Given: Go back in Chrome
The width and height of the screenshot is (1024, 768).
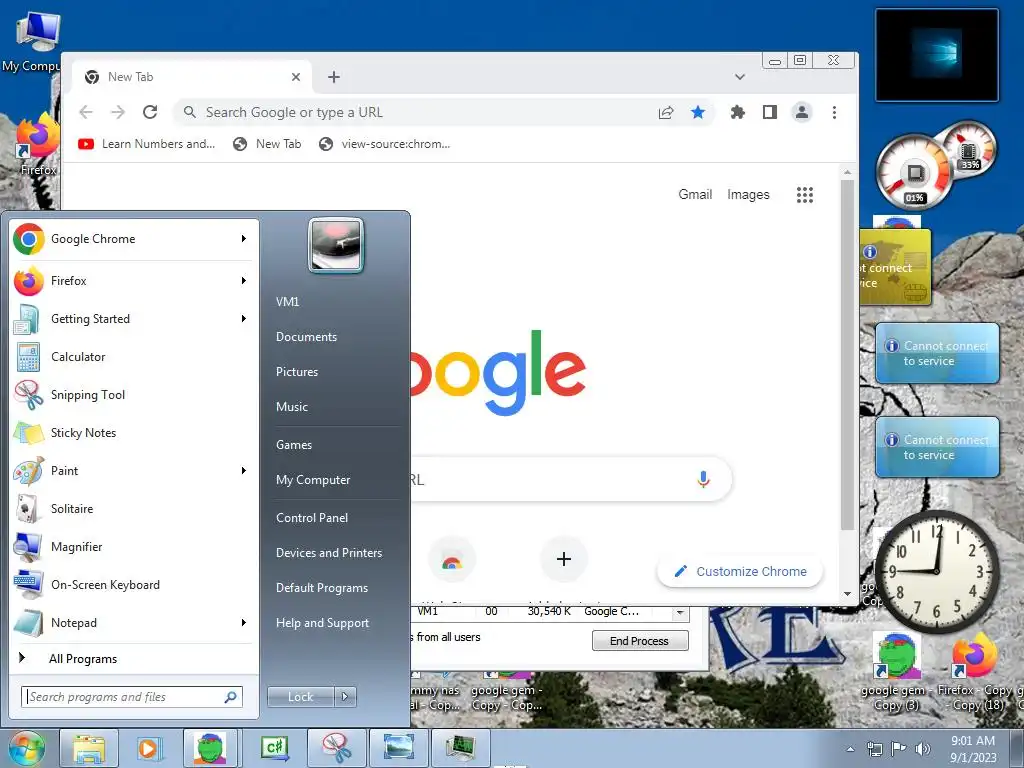Looking at the screenshot, I should pyautogui.click(x=86, y=112).
